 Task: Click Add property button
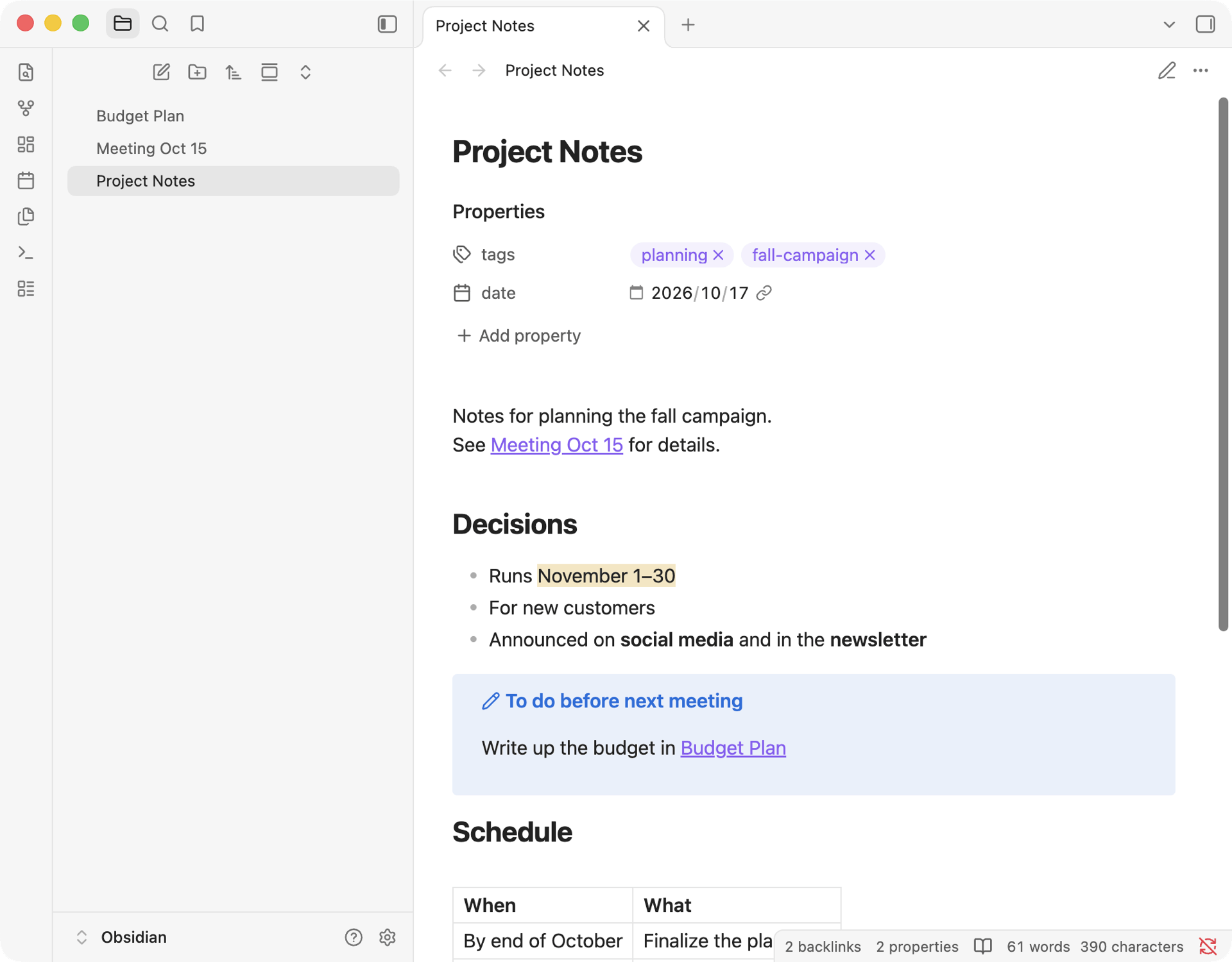tap(518, 335)
